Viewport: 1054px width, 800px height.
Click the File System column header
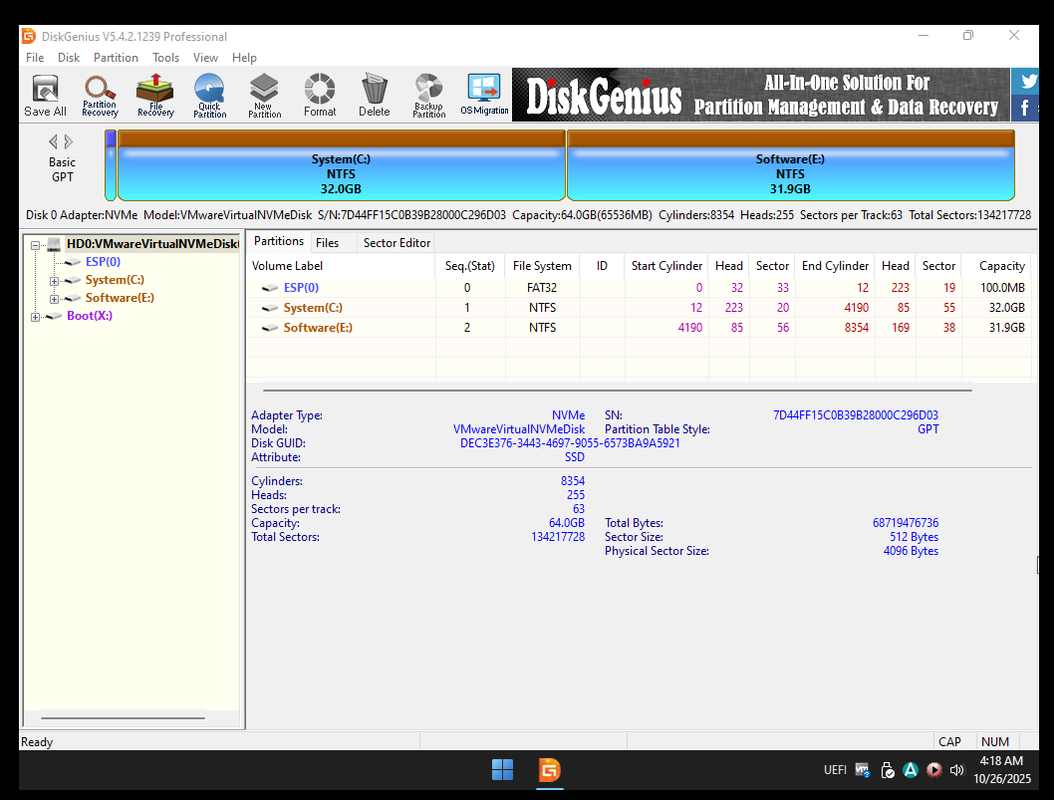pos(542,266)
